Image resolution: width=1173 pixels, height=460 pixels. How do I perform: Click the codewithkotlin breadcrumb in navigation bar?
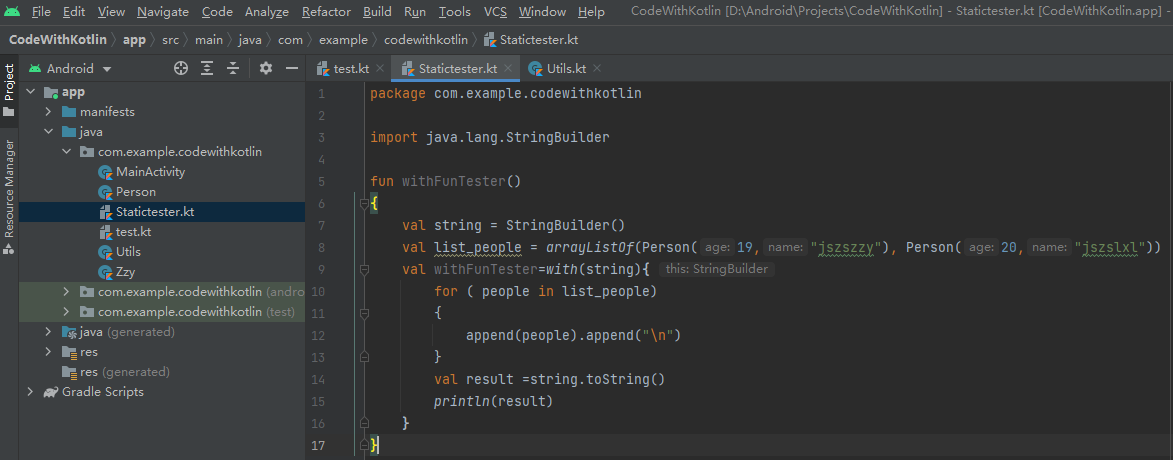point(425,40)
